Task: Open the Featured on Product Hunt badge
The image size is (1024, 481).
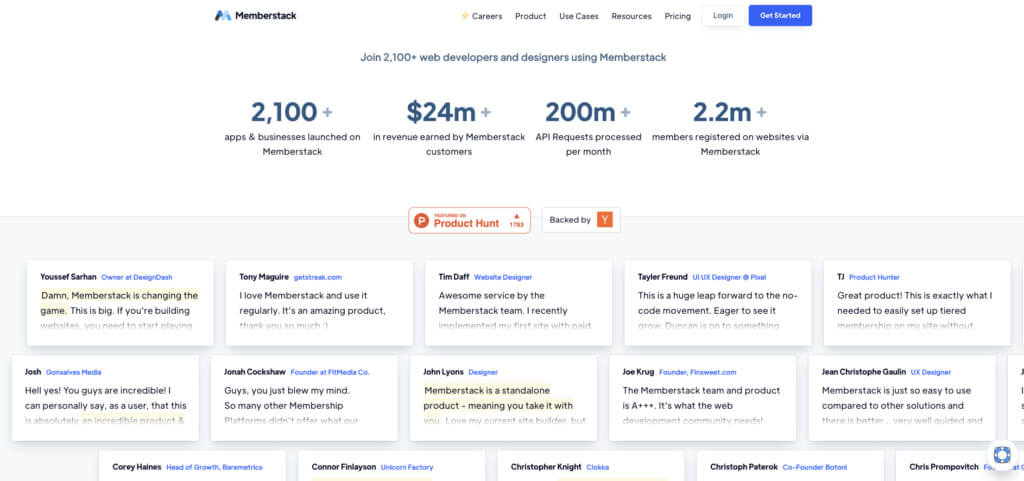Action: (470, 221)
